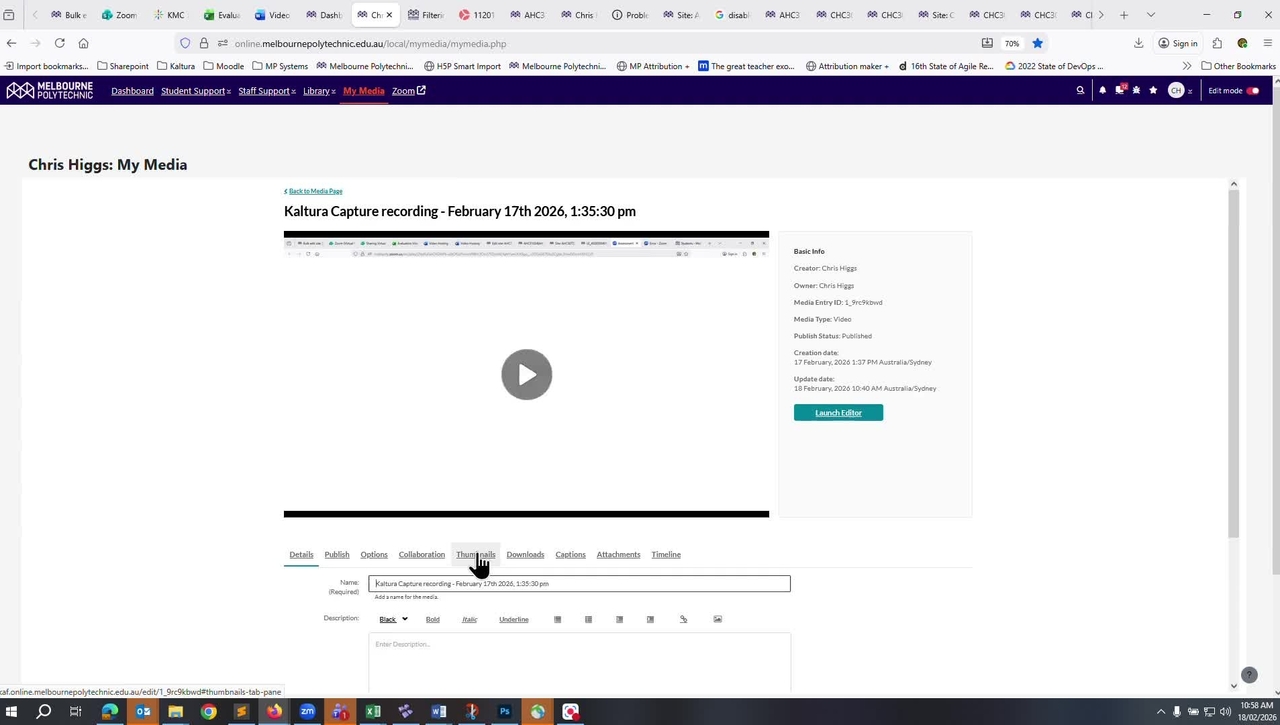This screenshot has width=1280, height=725.
Task: Open the Attachments tab
Action: (x=618, y=555)
